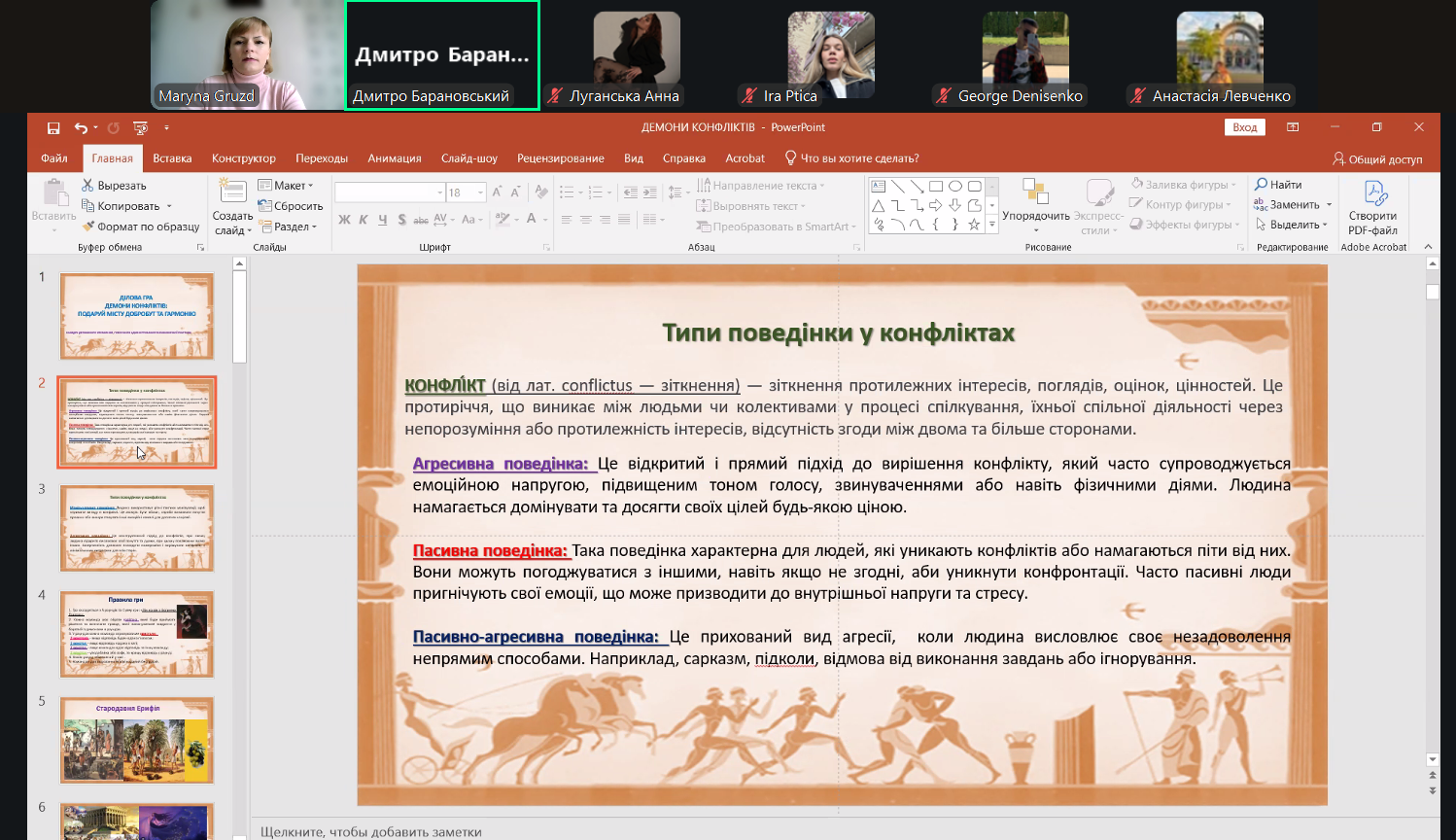
Task: Open the Анимация ribbon tab
Action: click(394, 158)
